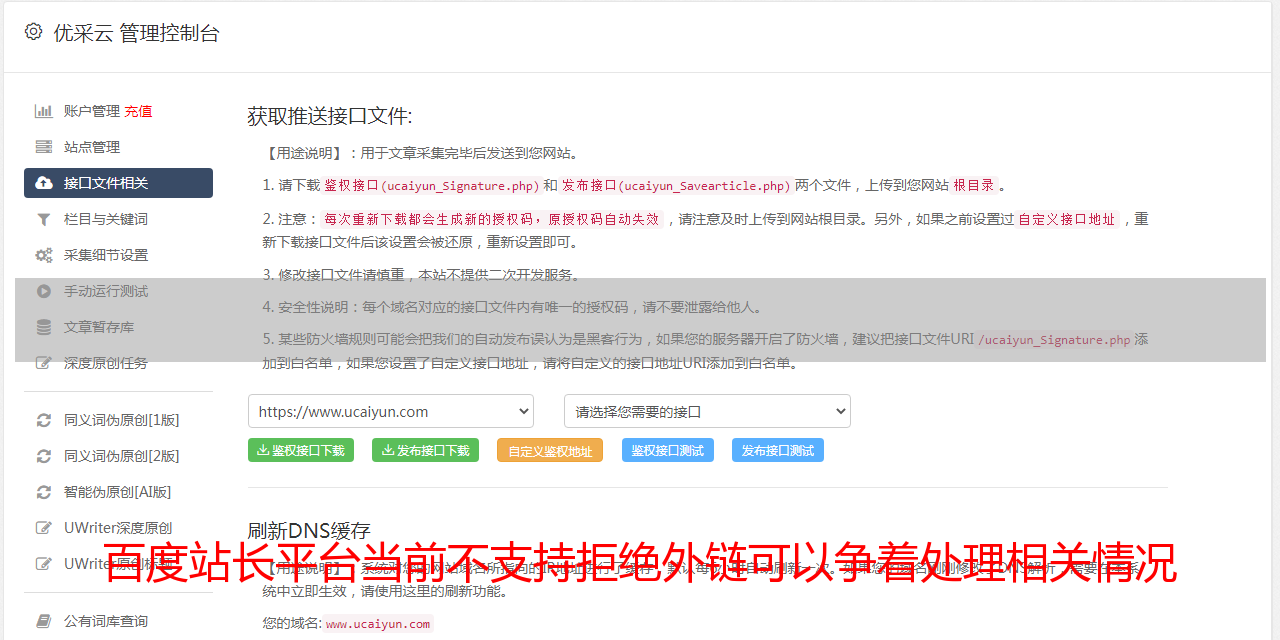Go to UWriter深度原创 in the sidebar
The width and height of the screenshot is (1280, 640).
click(x=118, y=528)
